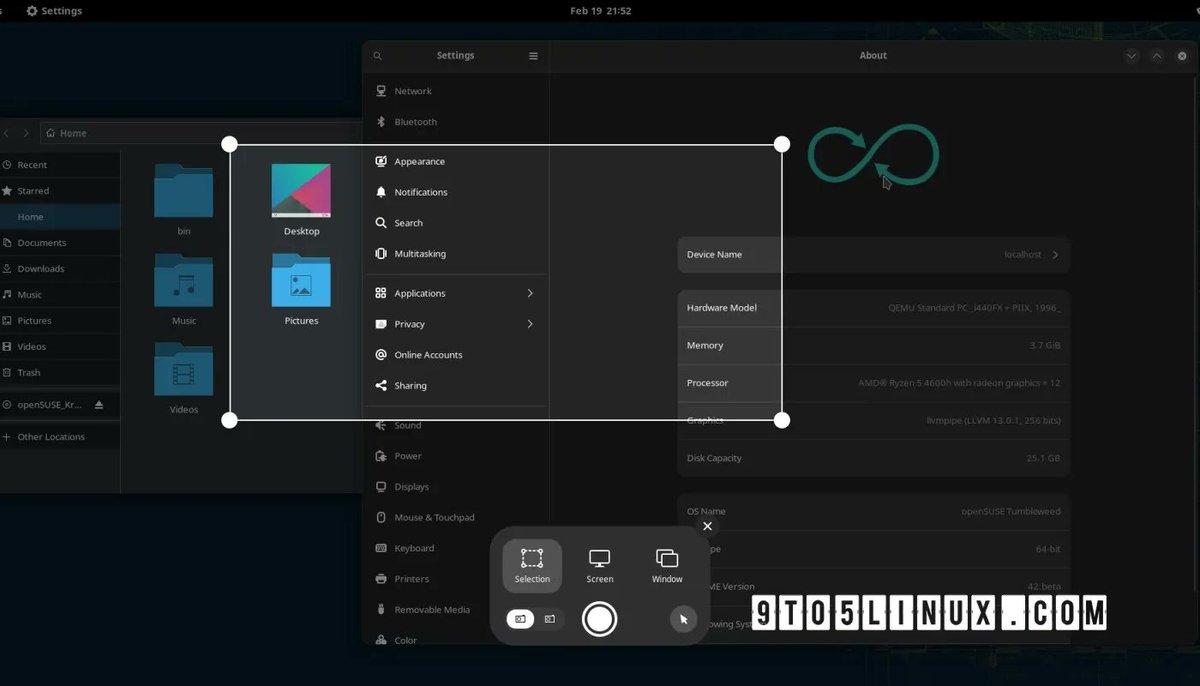This screenshot has width=1200, height=686.
Task: Open Notifications settings panel
Action: pyautogui.click(x=456, y=192)
